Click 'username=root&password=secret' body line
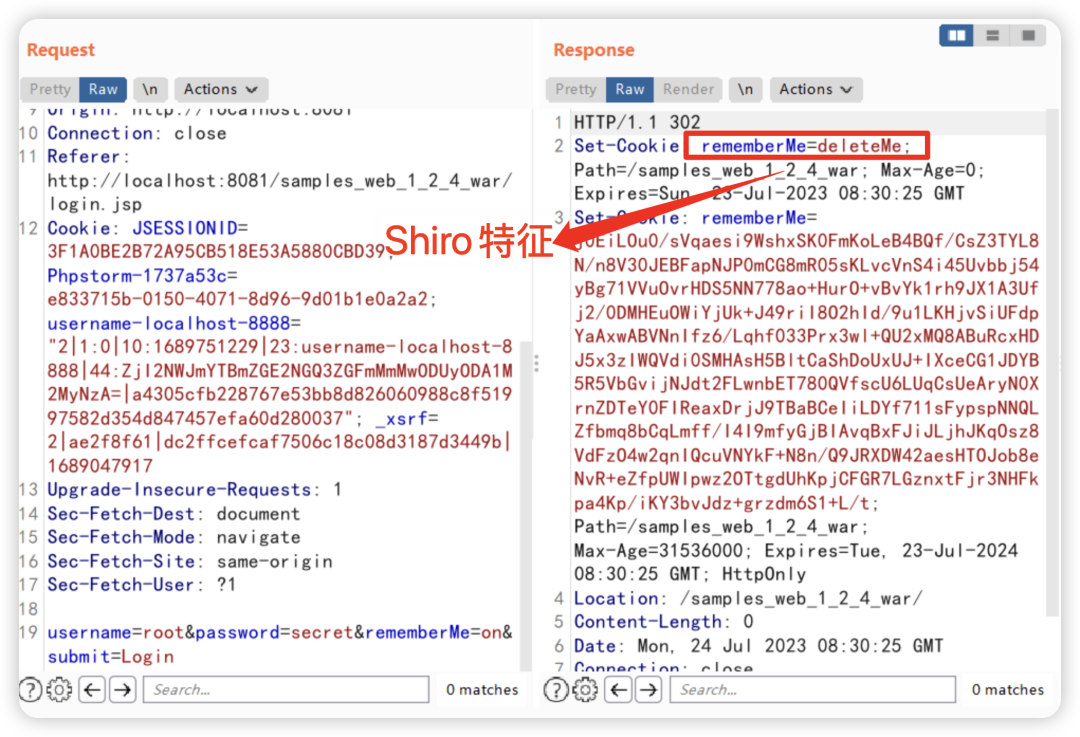The height and width of the screenshot is (737, 1080). point(200,632)
